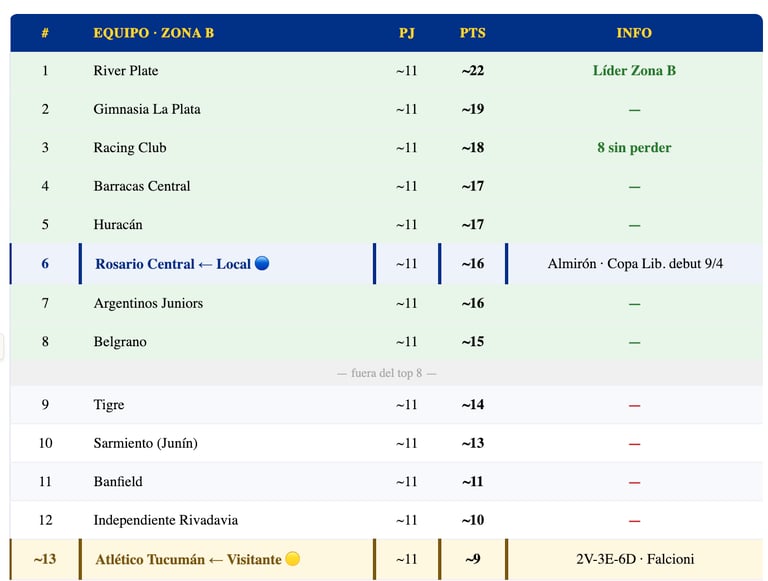Click the Rosario Central ← Local label

tap(173, 264)
